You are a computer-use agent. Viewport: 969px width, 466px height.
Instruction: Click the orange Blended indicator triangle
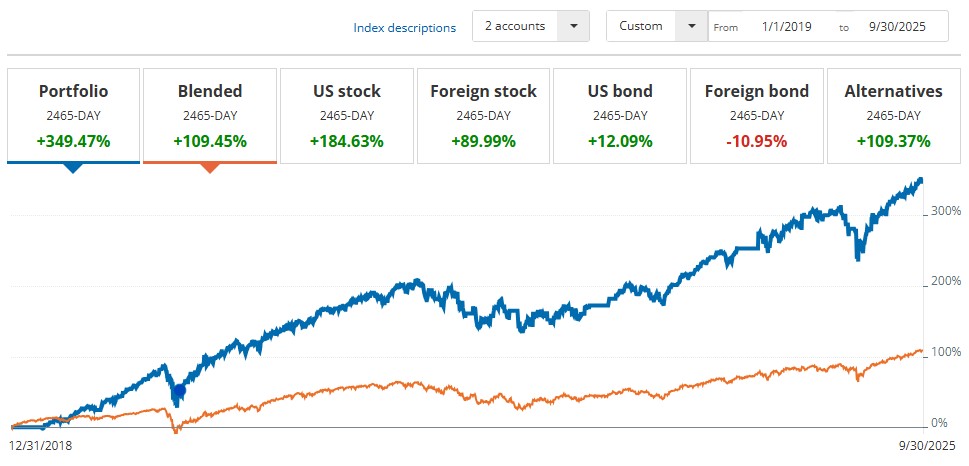tap(210, 168)
